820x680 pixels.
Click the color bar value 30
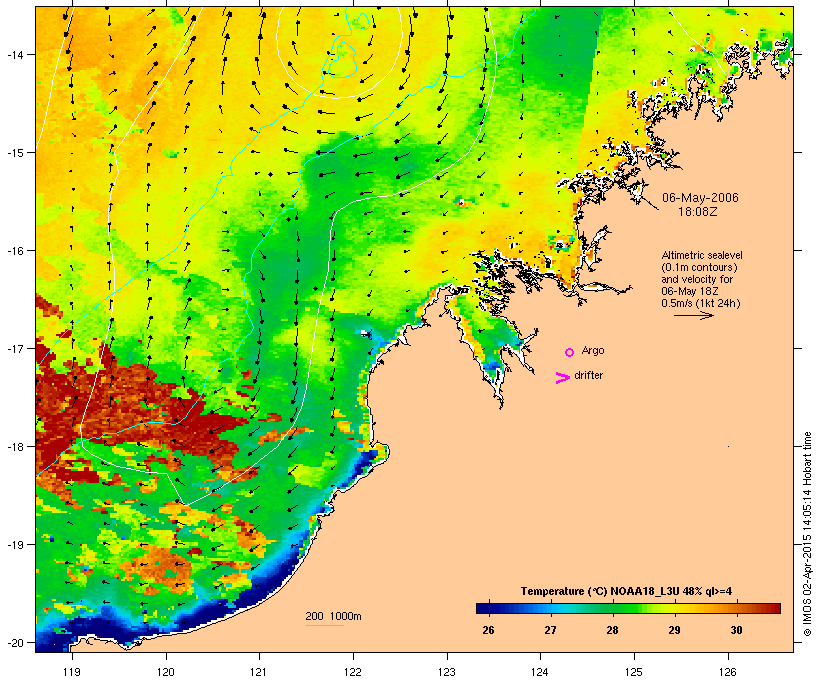coord(736,630)
